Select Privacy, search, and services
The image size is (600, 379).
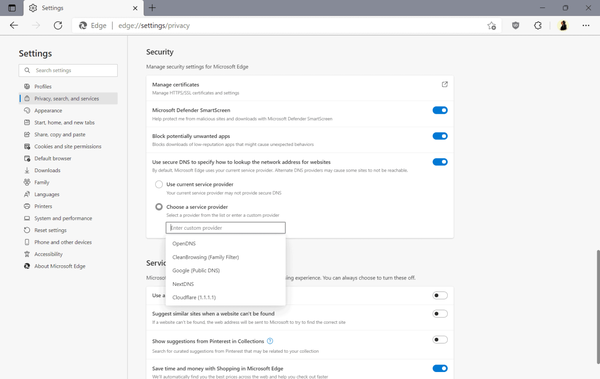tap(68, 98)
